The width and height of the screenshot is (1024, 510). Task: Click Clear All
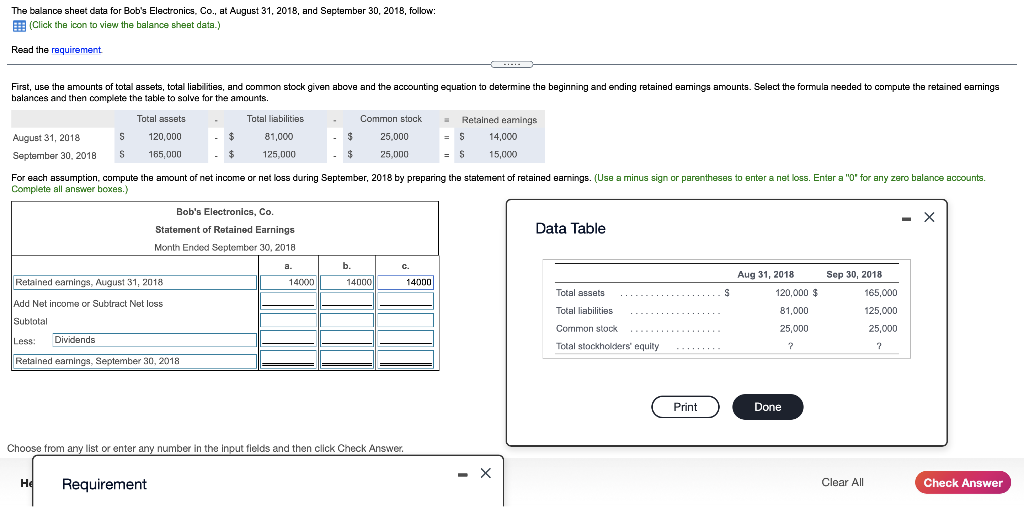pos(842,483)
